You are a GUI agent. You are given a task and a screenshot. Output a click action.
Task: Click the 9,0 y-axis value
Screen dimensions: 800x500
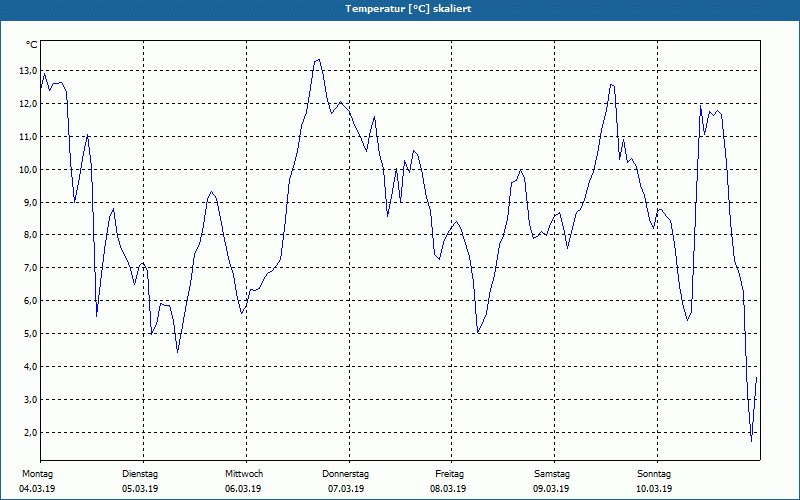(x=30, y=203)
